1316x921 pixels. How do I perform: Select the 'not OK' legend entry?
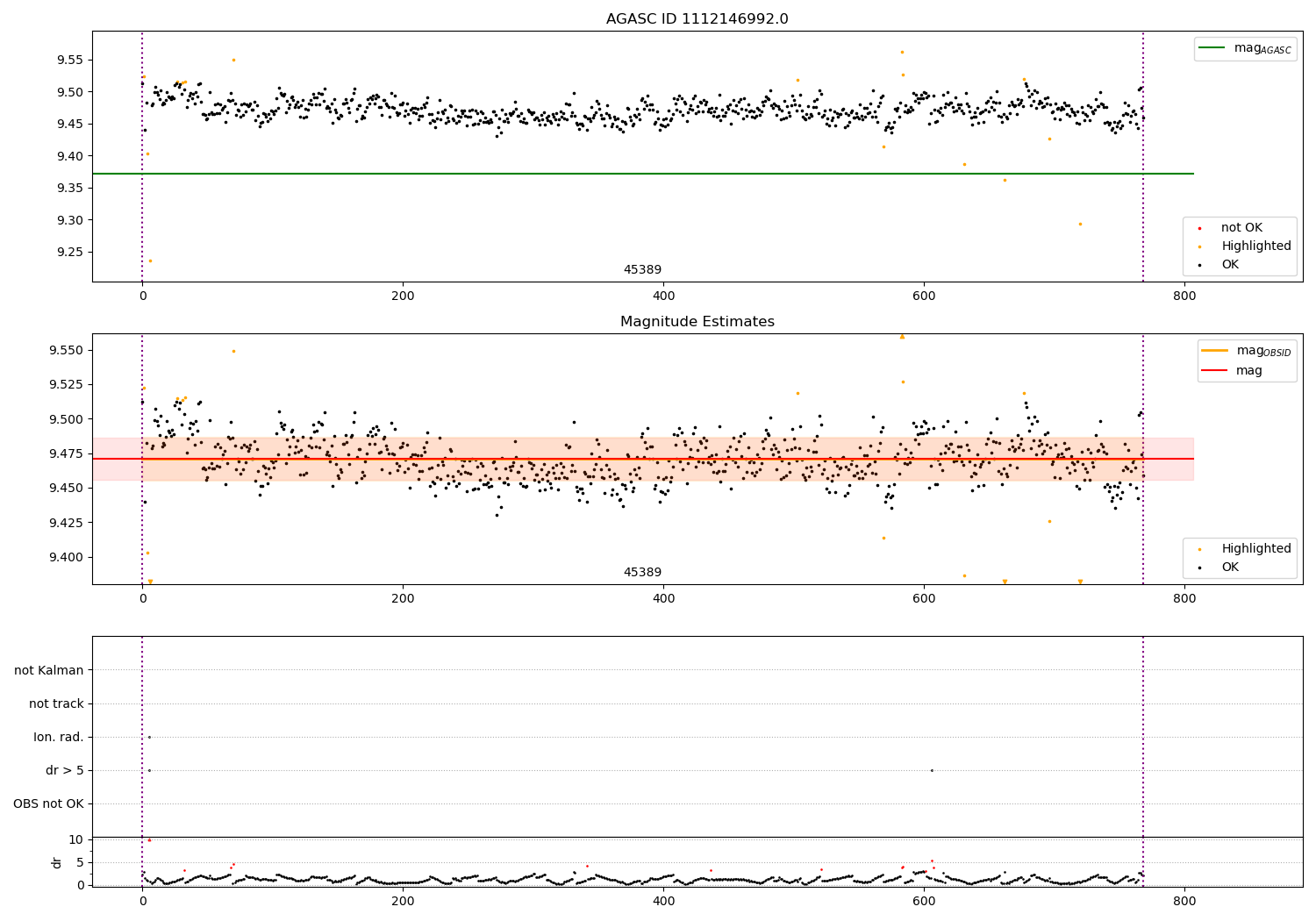coord(1241,228)
